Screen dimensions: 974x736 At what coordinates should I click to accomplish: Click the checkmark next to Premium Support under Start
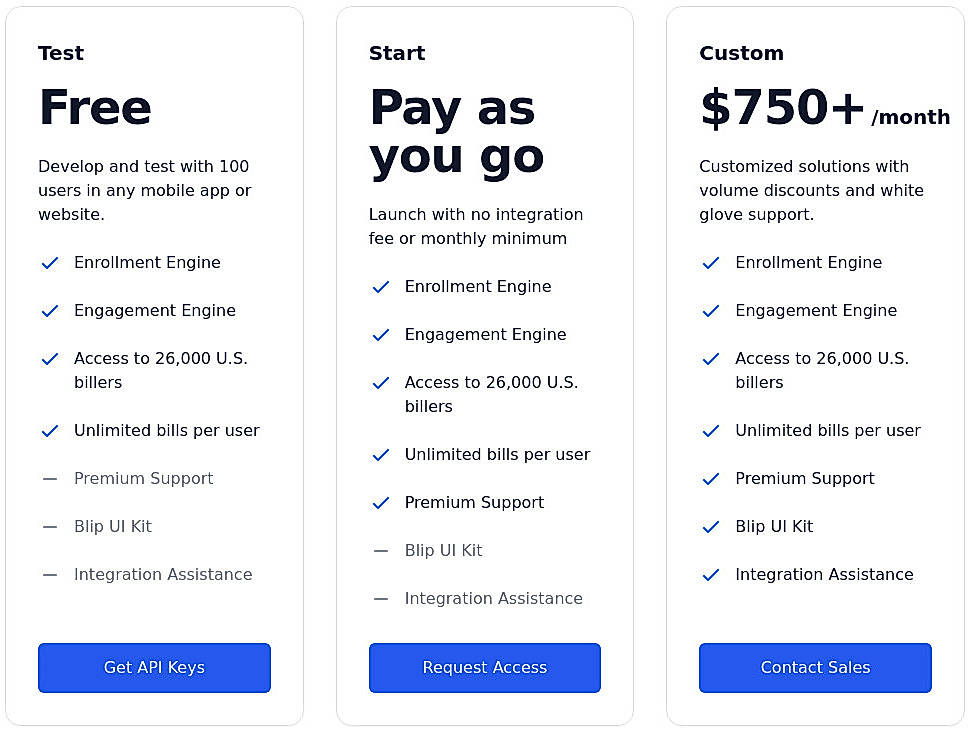coord(381,502)
